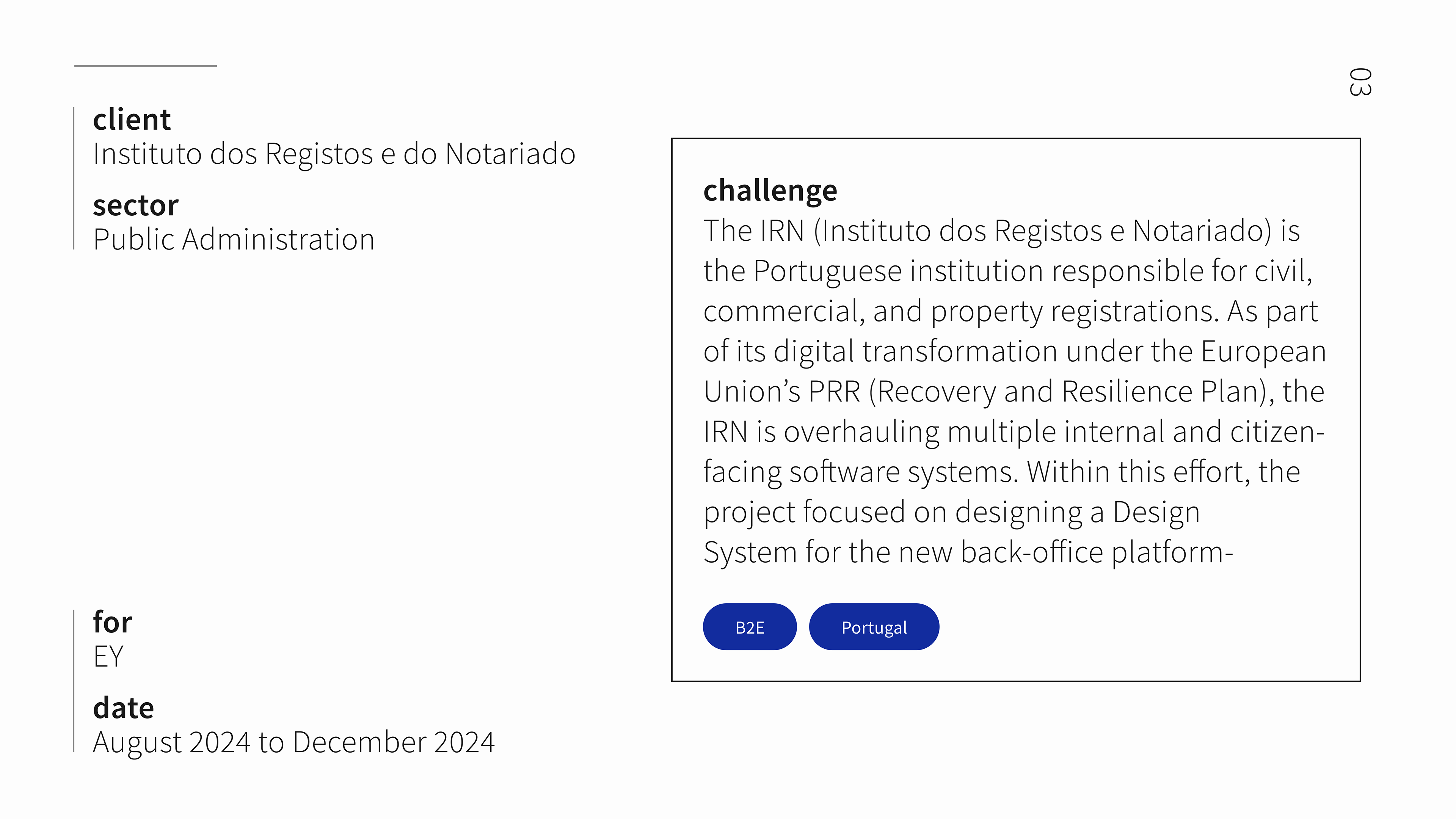Click the challenge paragraph's first line
The width and height of the screenshot is (1456, 819).
[1001, 231]
